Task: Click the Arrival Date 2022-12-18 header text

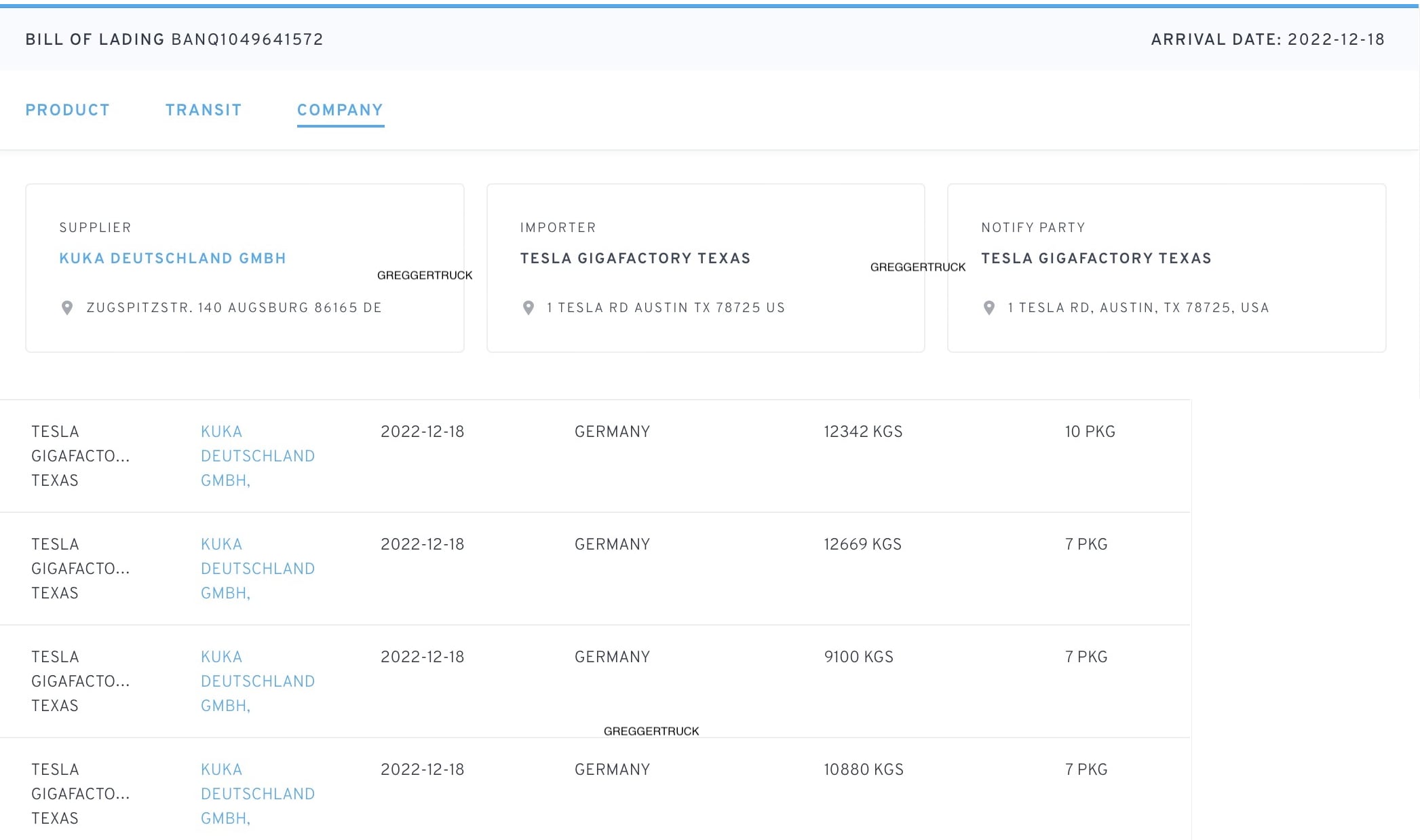Action: [1267, 39]
